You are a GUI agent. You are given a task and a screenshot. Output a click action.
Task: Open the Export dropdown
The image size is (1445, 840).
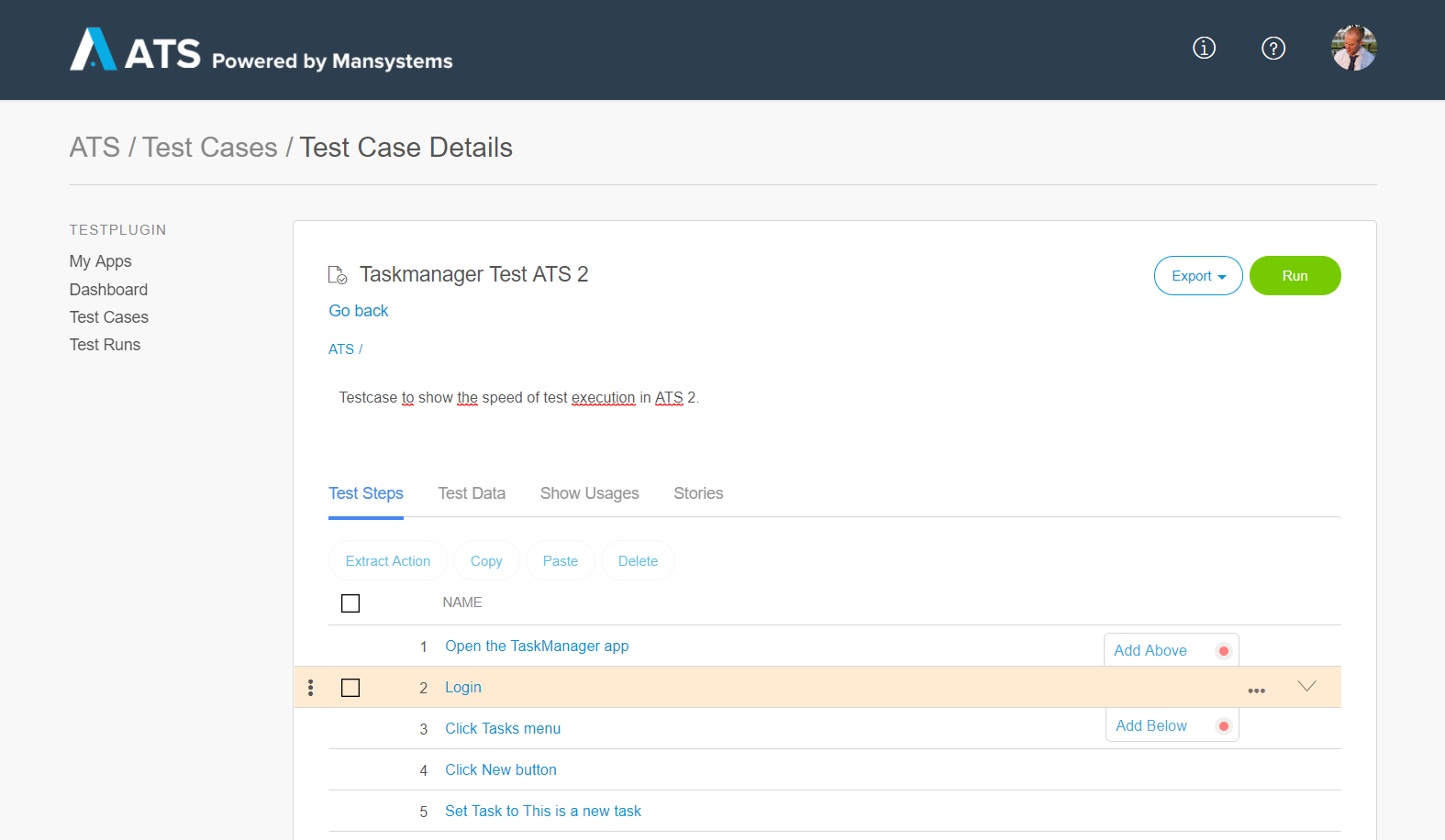1198,276
